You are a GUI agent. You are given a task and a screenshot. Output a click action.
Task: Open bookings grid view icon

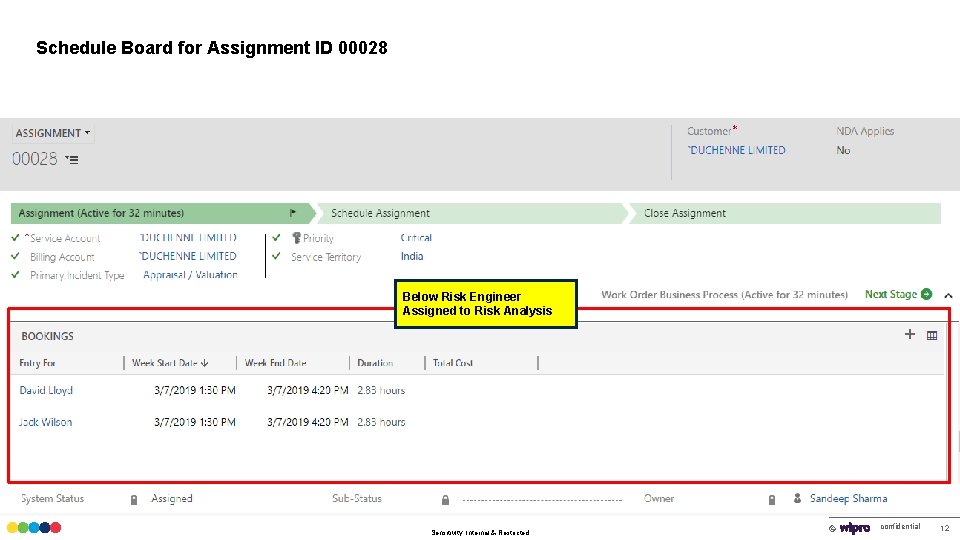coord(932,336)
